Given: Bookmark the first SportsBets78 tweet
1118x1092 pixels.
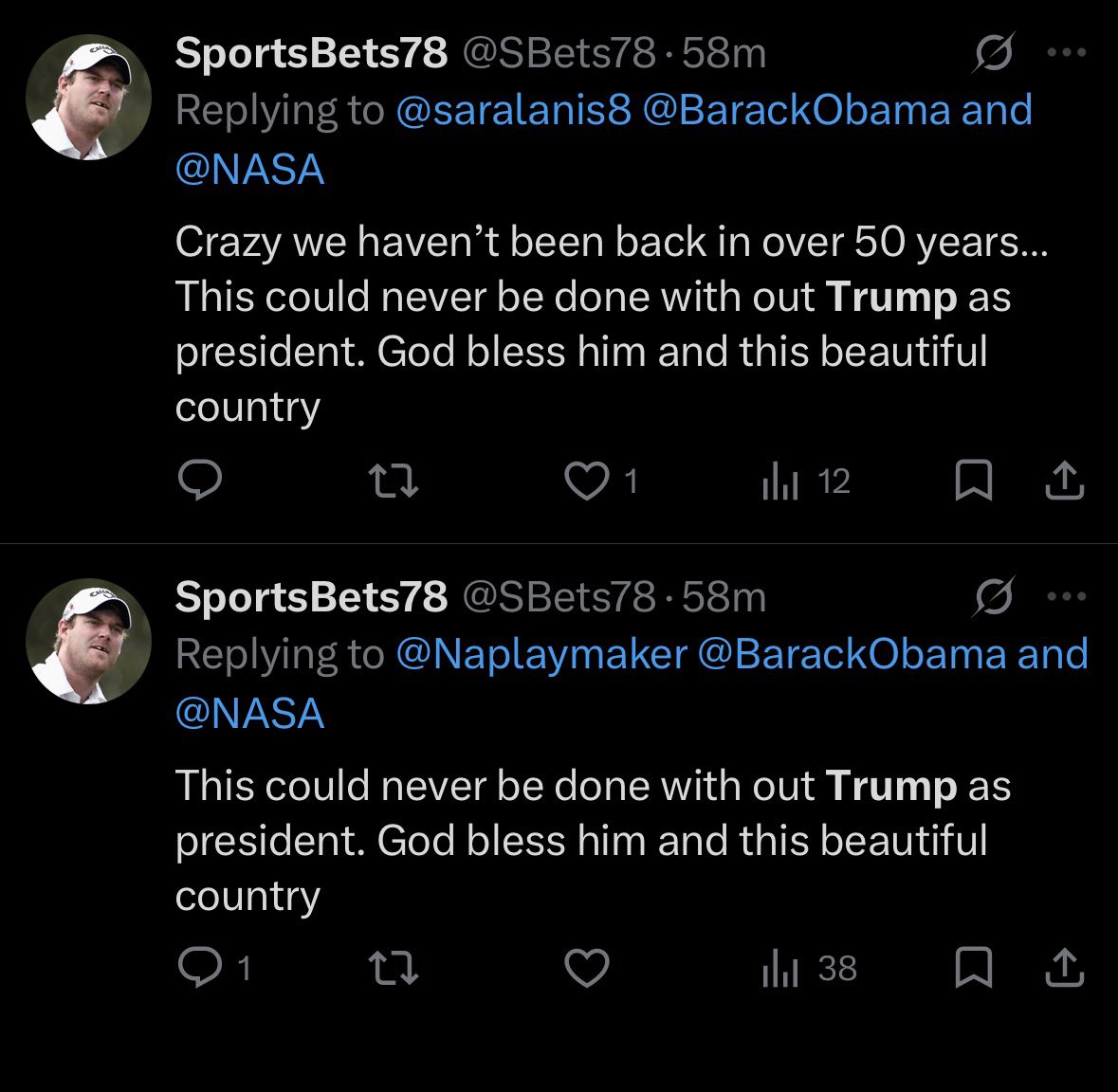Looking at the screenshot, I should (x=973, y=482).
